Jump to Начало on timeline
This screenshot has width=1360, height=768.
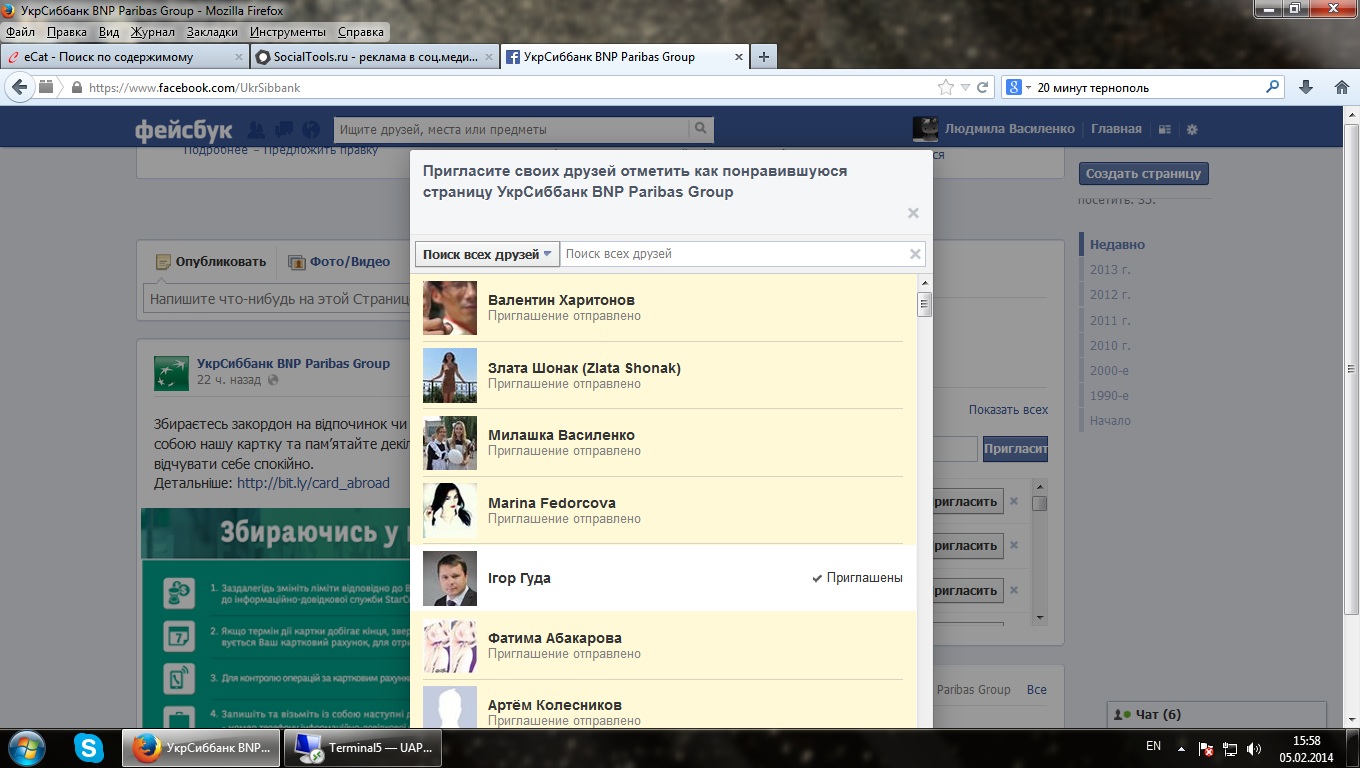pos(1110,421)
